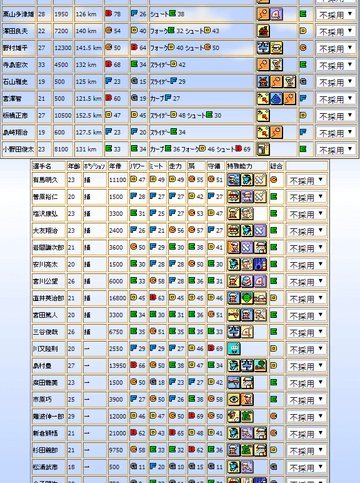Click the パワー column header
This screenshot has height=483, width=360.
coord(138,166)
